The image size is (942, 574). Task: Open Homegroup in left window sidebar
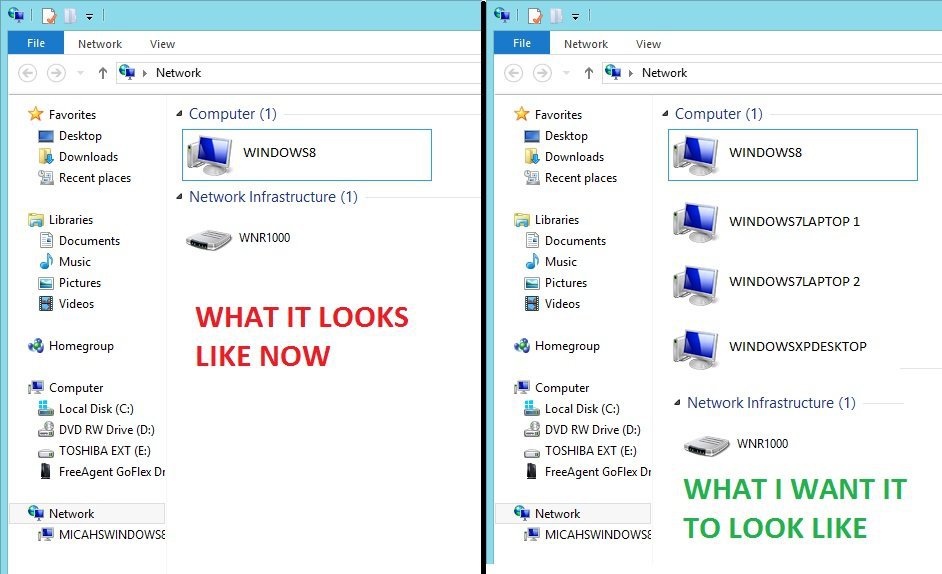(x=71, y=346)
